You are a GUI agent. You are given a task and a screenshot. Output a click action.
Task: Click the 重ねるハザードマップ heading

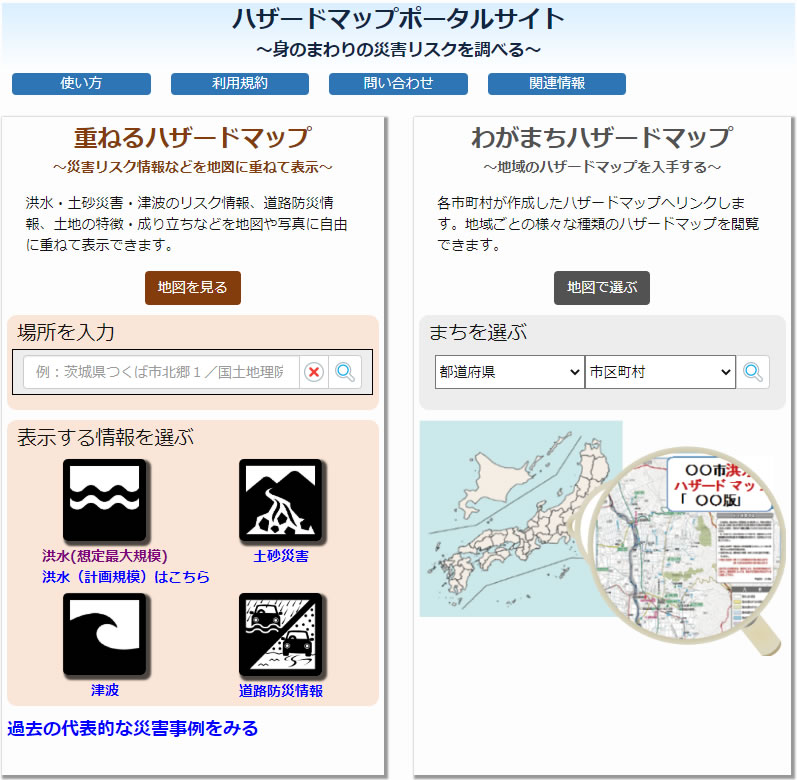193,138
